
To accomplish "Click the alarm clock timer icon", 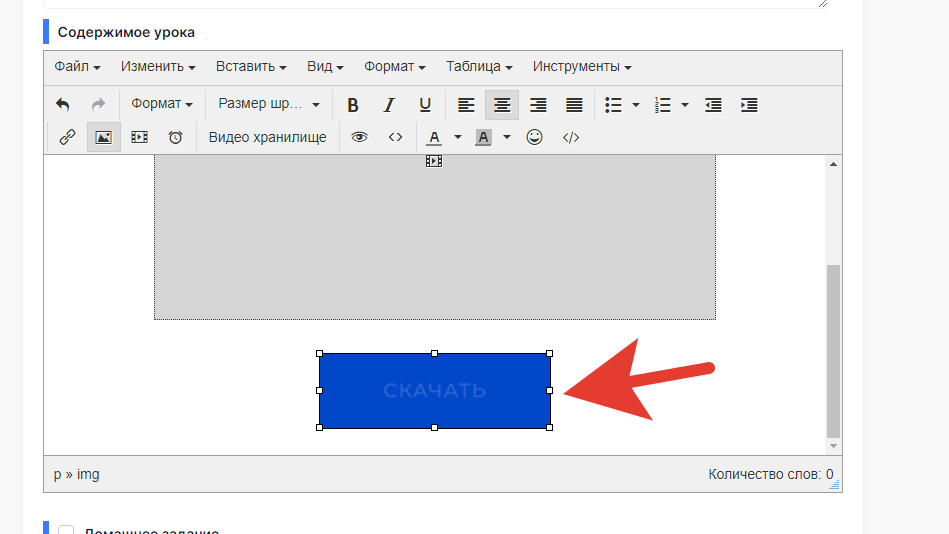I will (x=176, y=137).
